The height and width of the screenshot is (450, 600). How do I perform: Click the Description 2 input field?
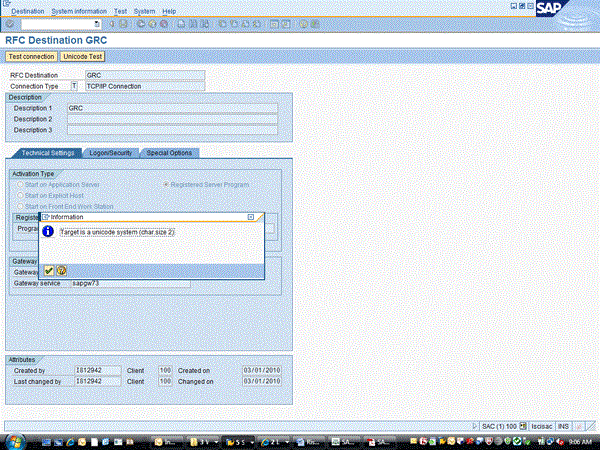(172, 119)
